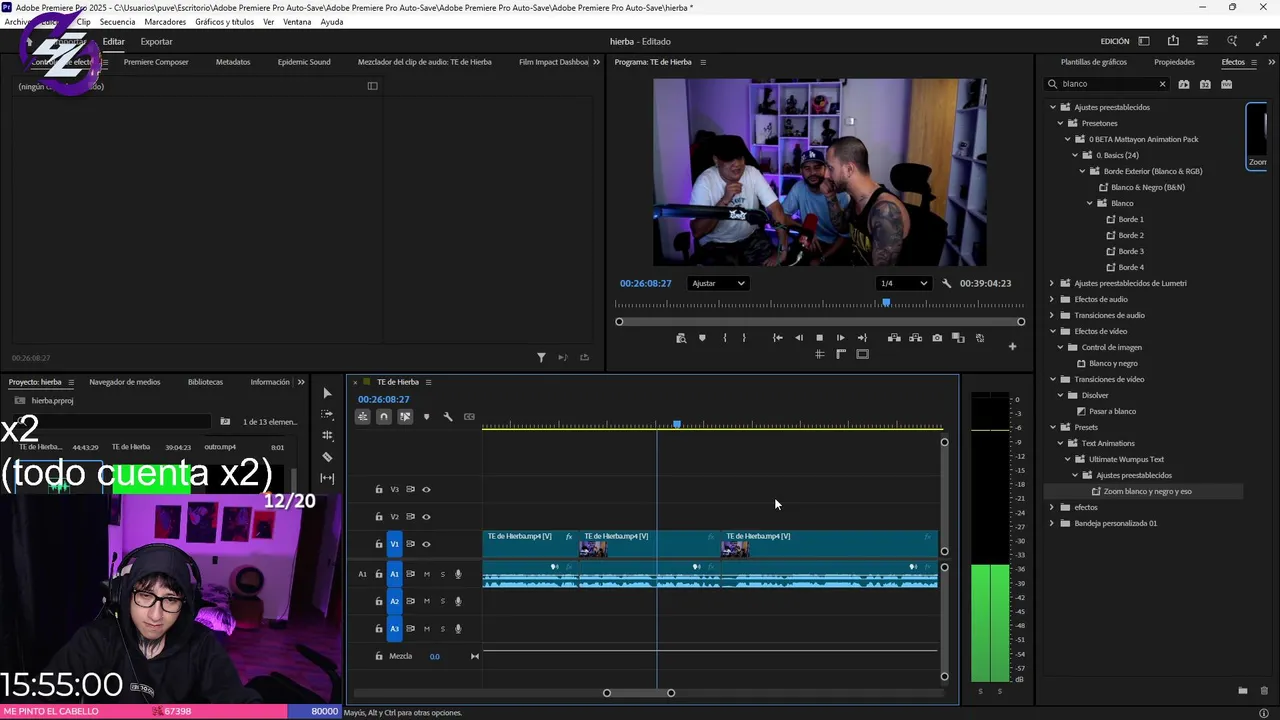Click the YUV effects filter icon
Viewport: 1280px width, 720px height.
[1227, 84]
